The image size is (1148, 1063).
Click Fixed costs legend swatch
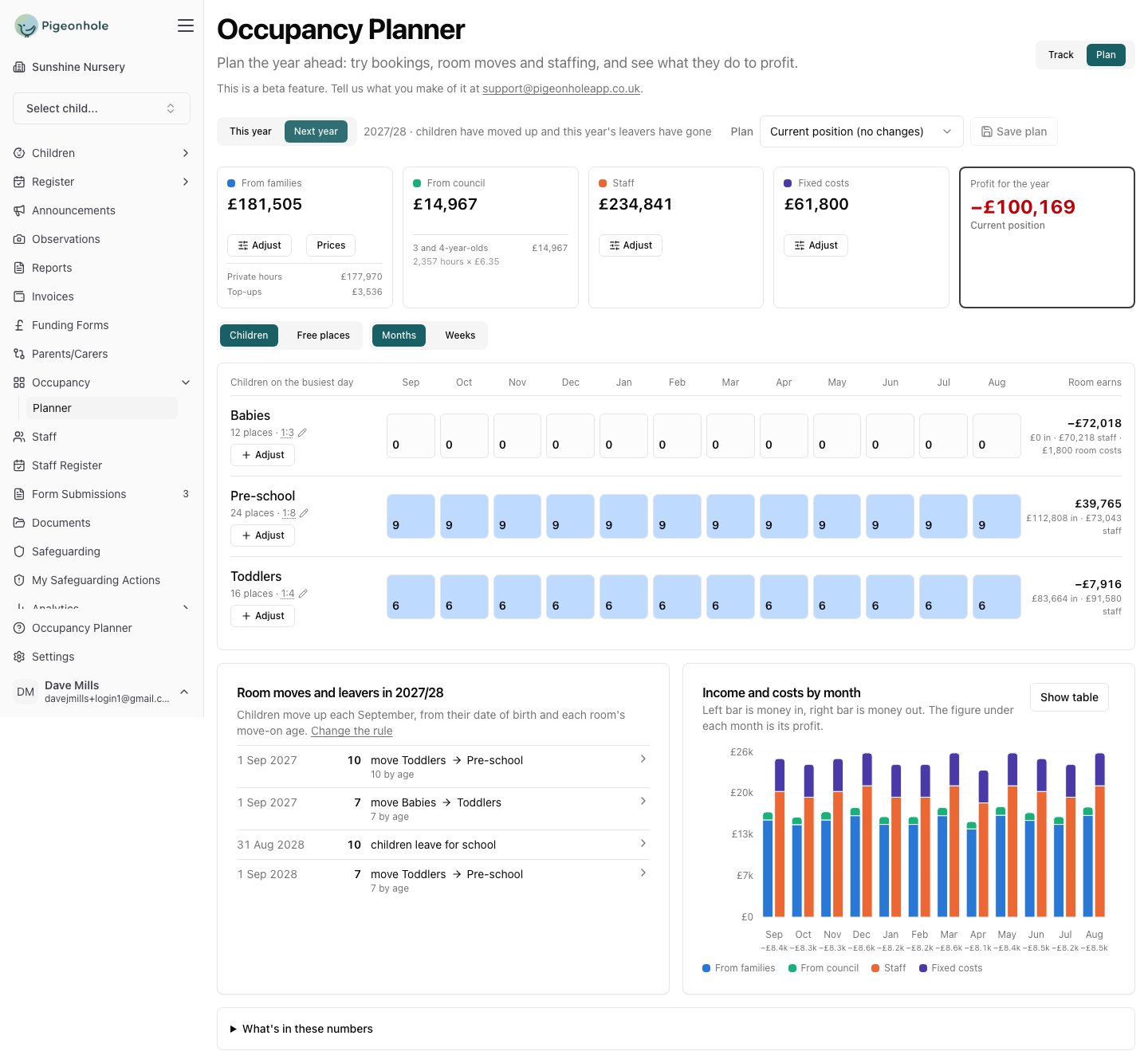[923, 968]
